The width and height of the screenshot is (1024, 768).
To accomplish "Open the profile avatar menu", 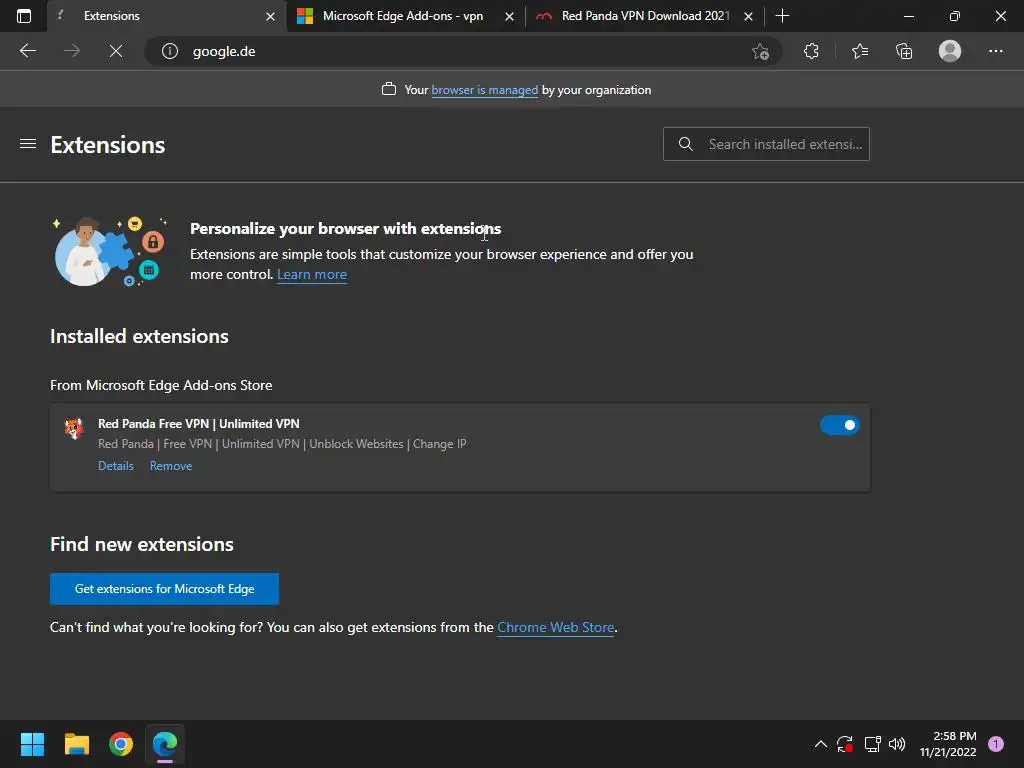I will click(x=950, y=51).
